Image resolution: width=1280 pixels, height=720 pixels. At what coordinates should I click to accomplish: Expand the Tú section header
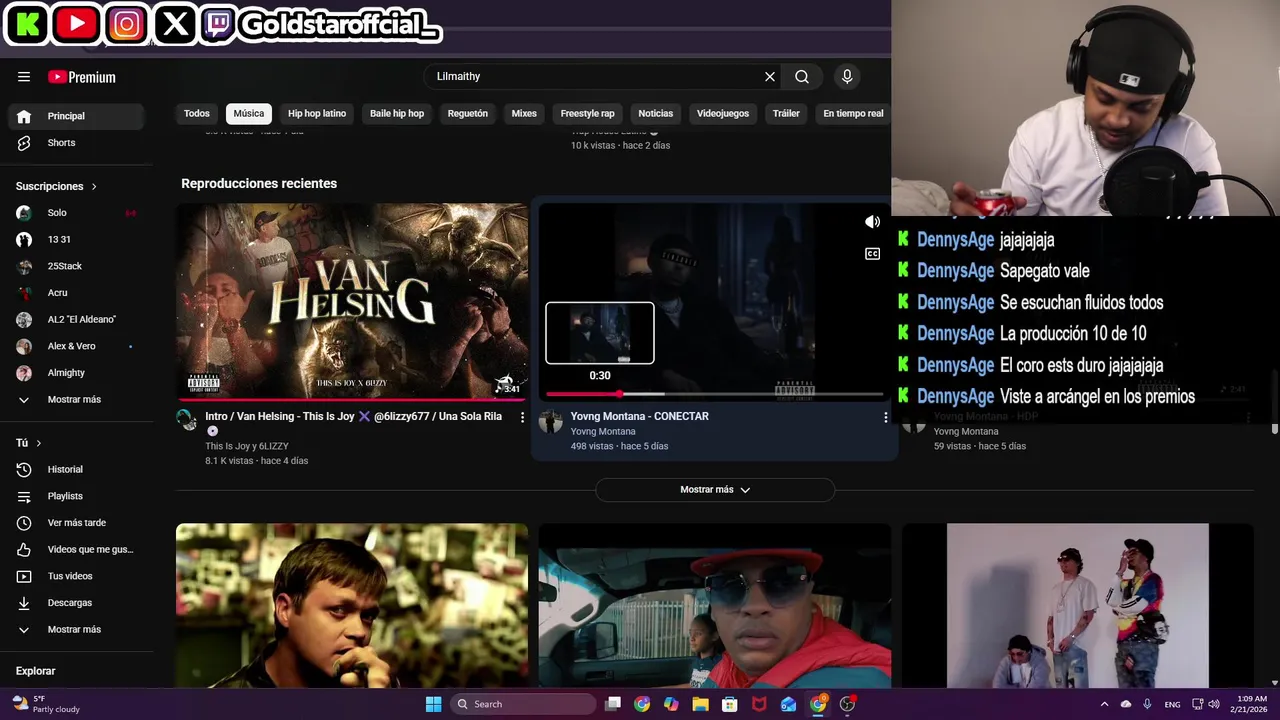pos(28,443)
